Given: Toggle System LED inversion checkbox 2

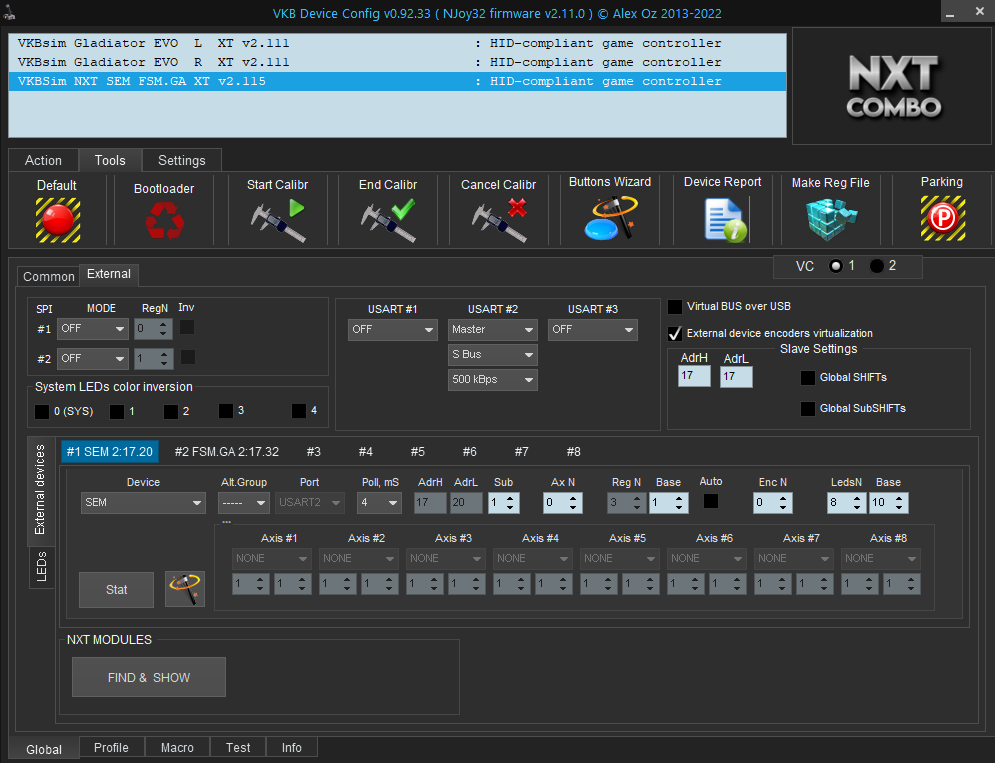Looking at the screenshot, I should click(x=171, y=411).
